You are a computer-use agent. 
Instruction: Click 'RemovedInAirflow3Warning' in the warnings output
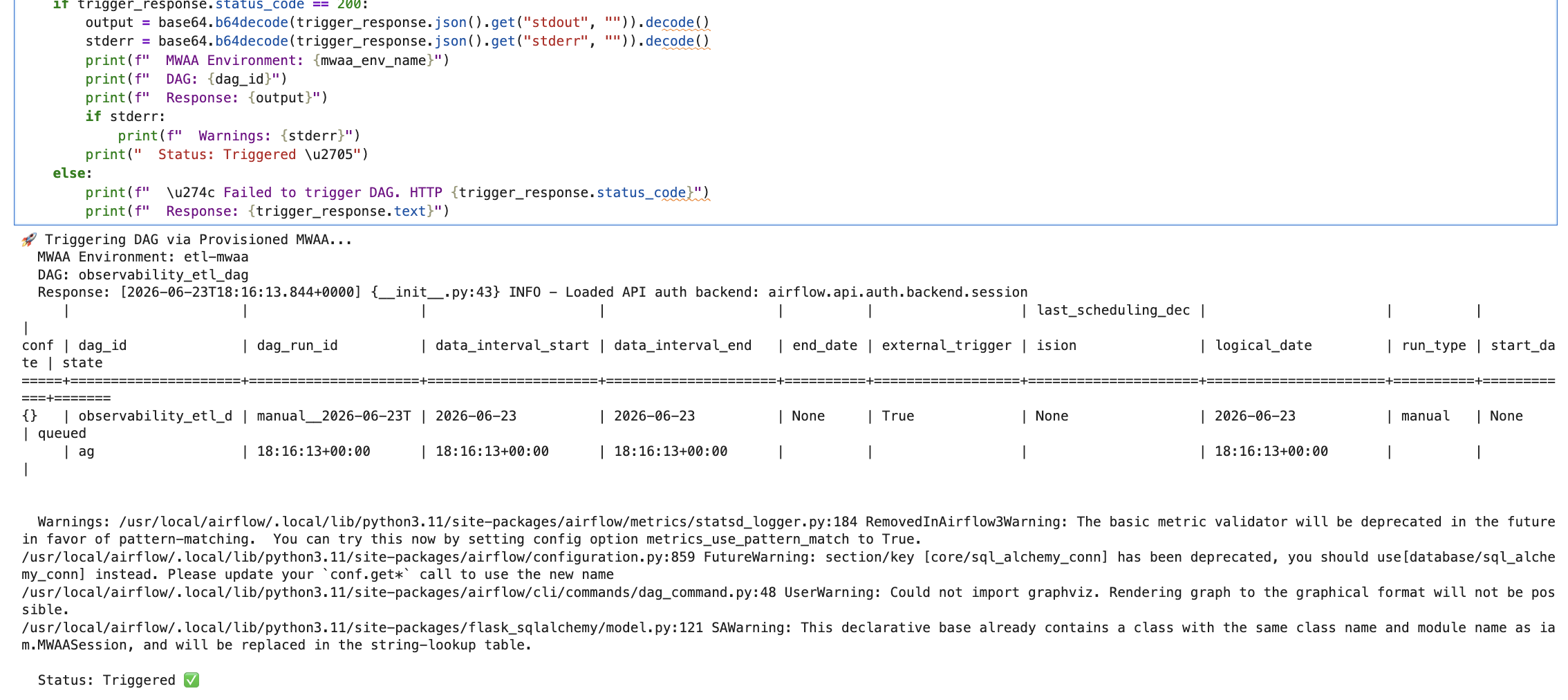(962, 522)
